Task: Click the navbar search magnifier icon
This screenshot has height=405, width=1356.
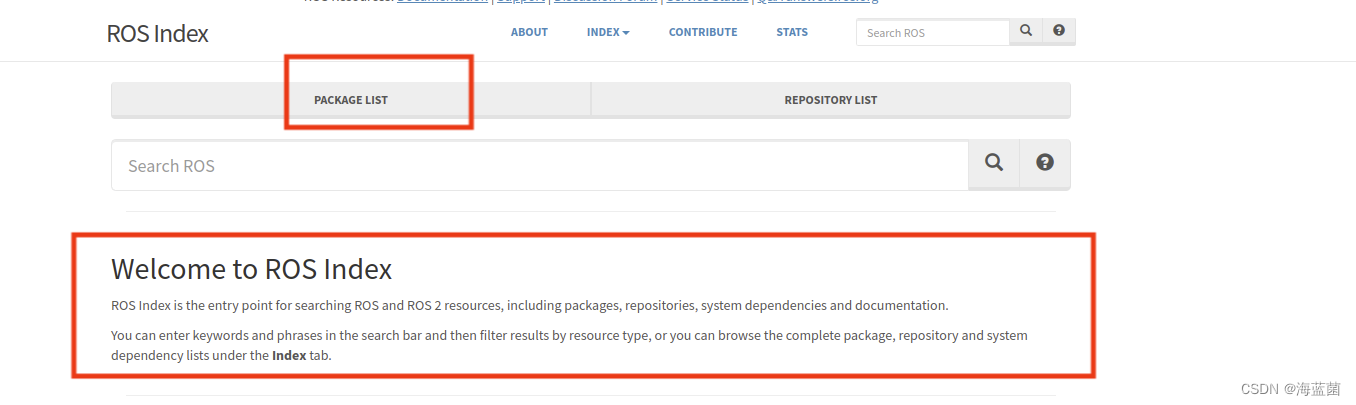Action: pyautogui.click(x=1026, y=32)
